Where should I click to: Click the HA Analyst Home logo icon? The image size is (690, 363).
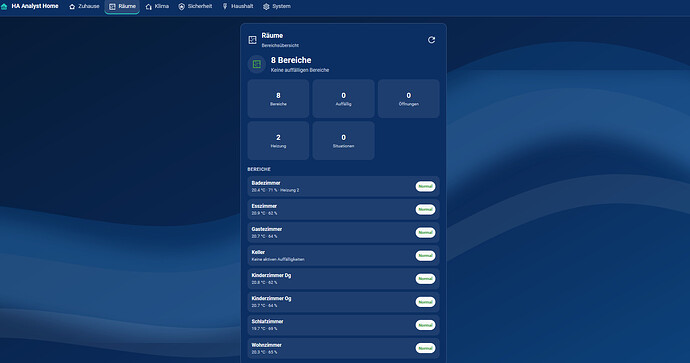tap(4, 7)
